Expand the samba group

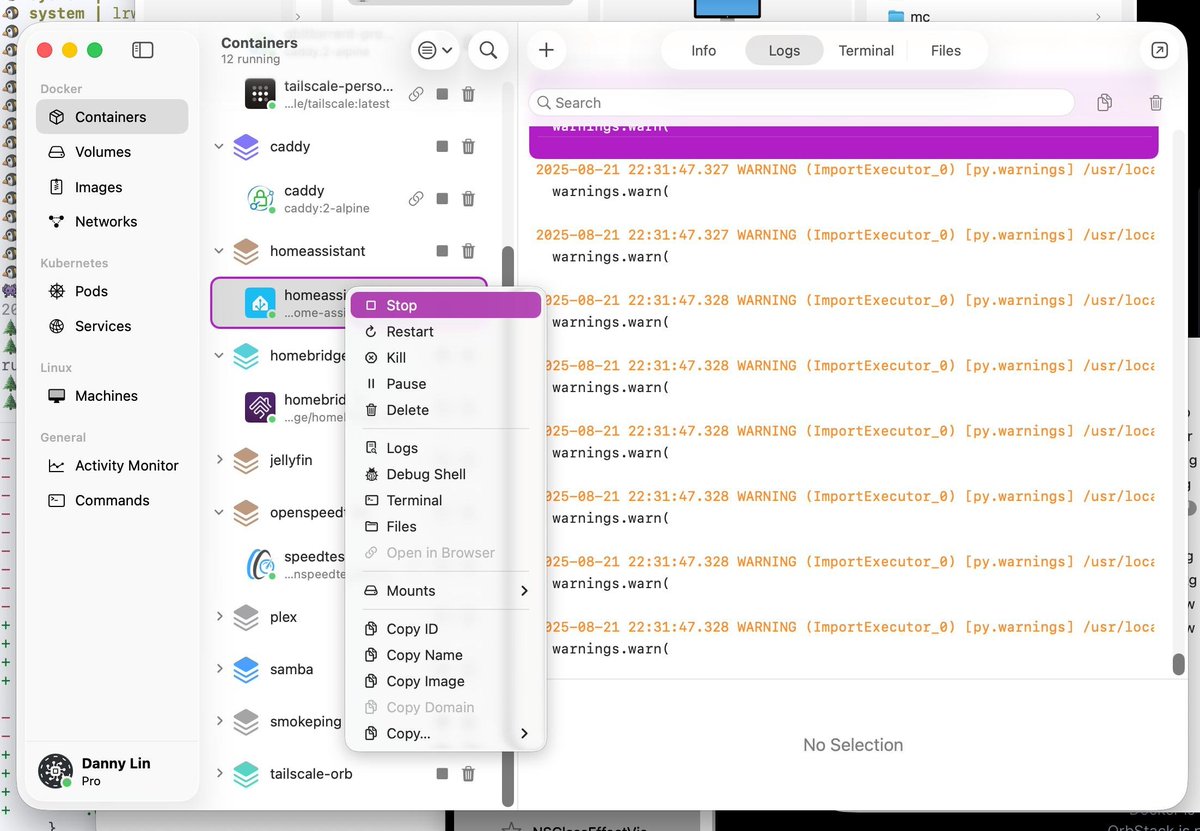click(x=219, y=669)
